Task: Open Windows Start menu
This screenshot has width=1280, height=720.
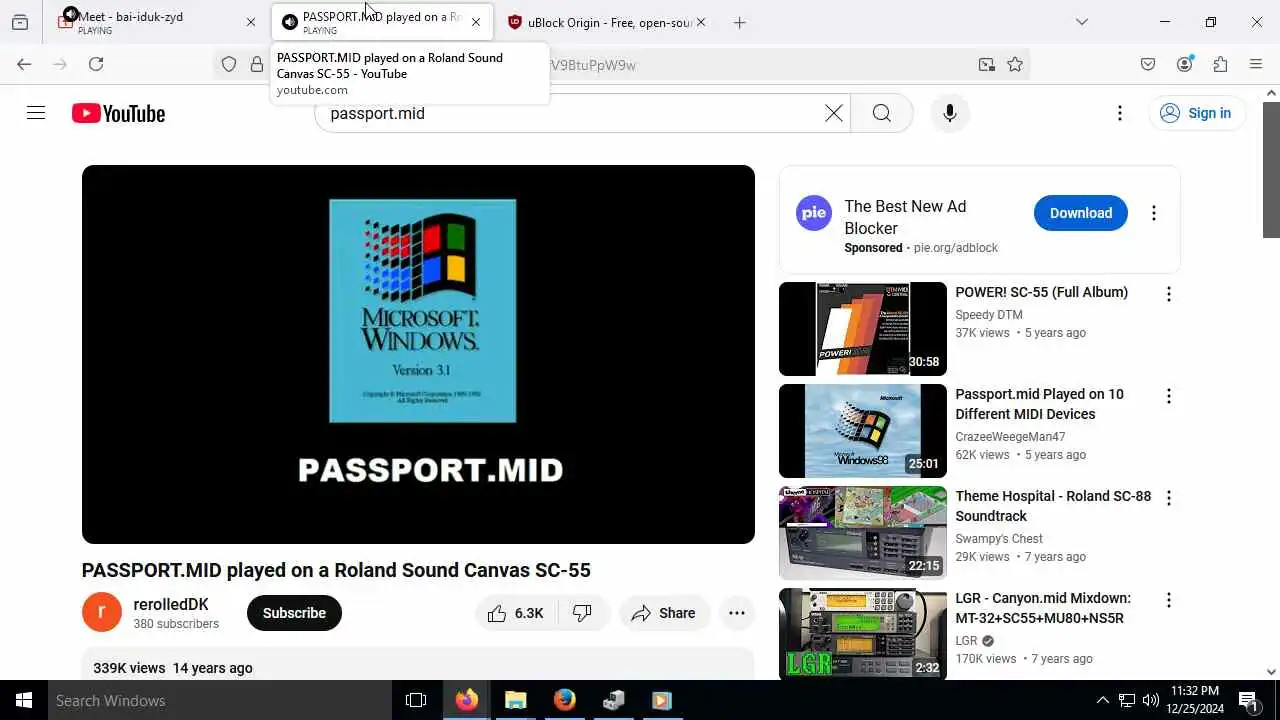Action: tap(24, 700)
